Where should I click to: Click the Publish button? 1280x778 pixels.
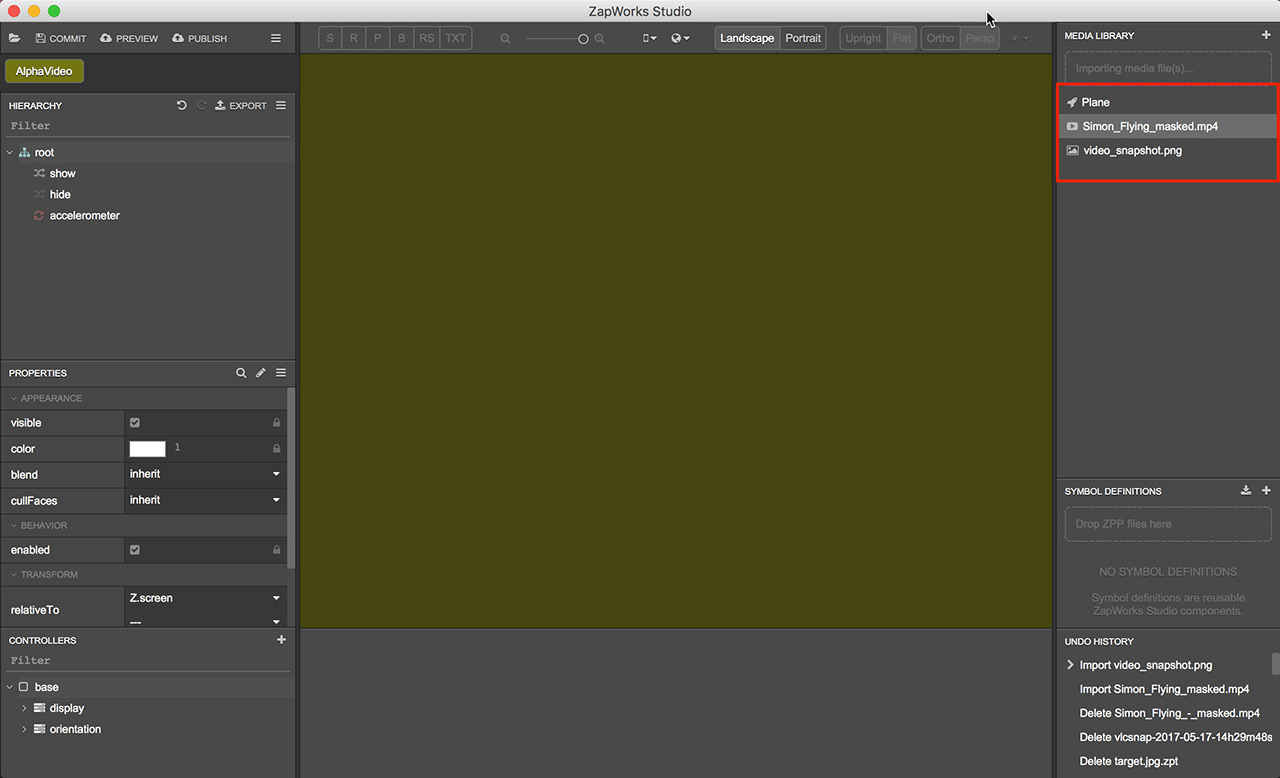200,38
